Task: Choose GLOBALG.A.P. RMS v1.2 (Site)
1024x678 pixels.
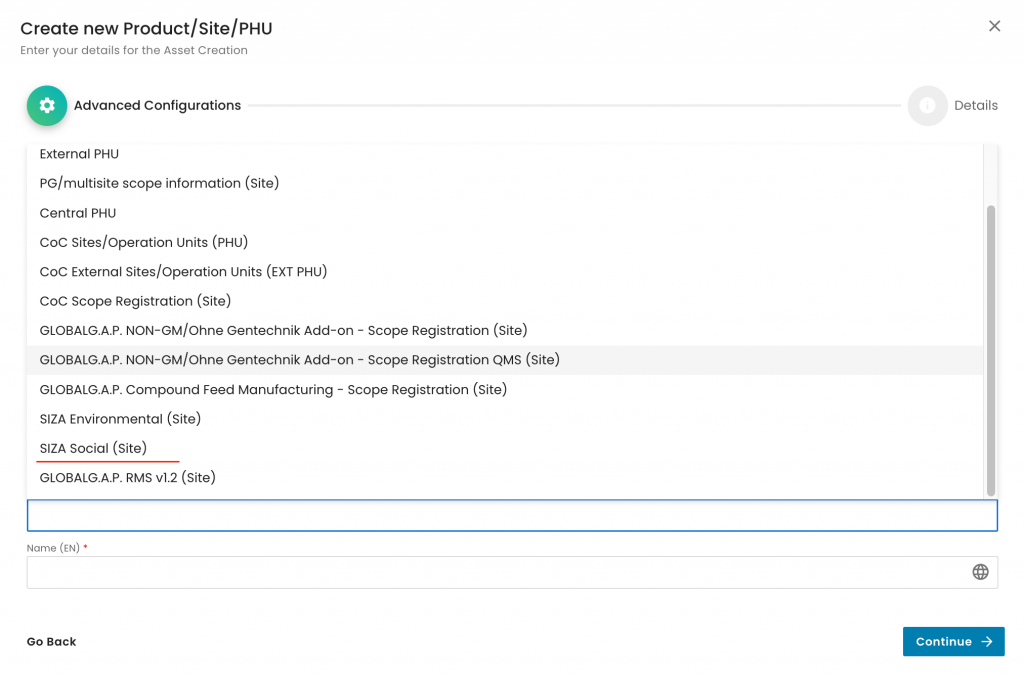Action: 127,478
